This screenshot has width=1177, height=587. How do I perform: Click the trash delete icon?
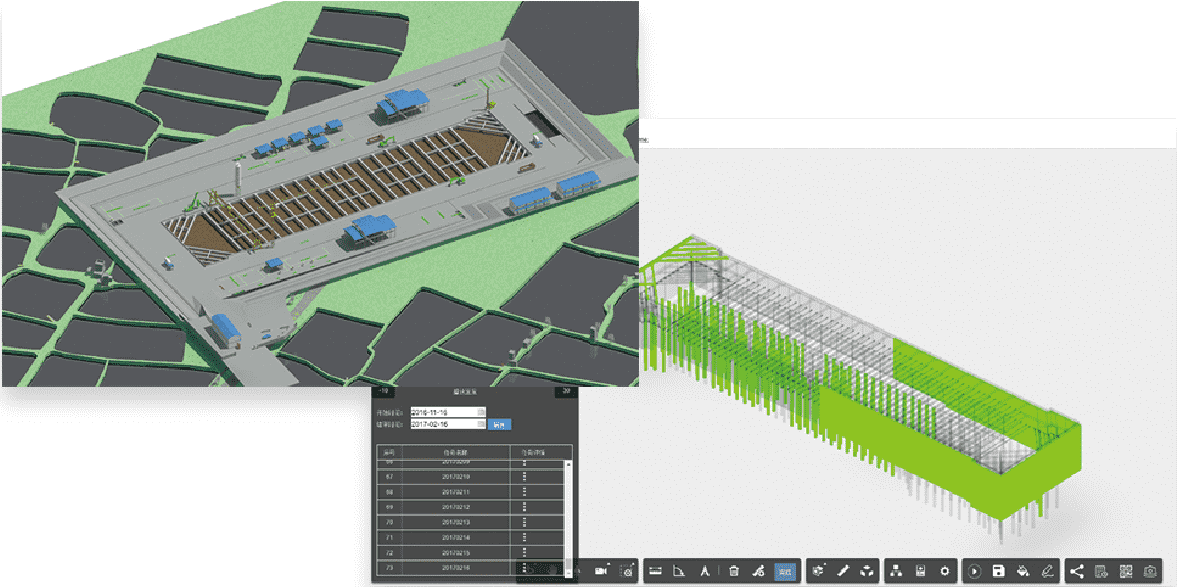coord(734,571)
